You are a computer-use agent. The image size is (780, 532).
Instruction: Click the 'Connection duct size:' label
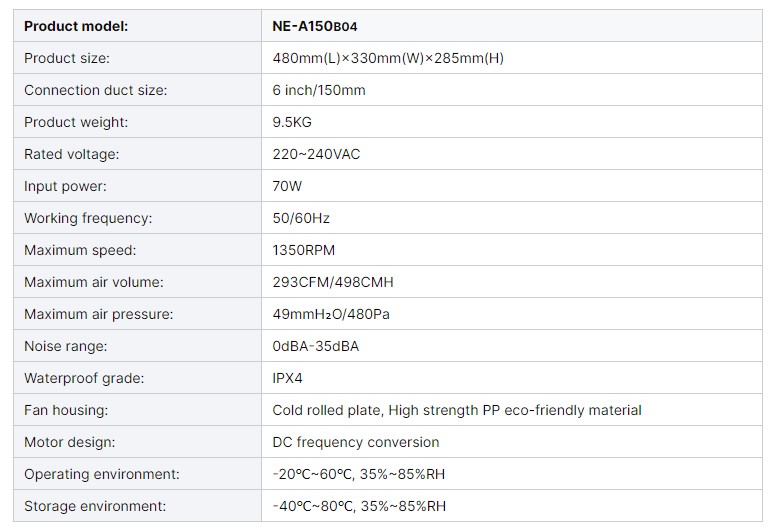[96, 90]
